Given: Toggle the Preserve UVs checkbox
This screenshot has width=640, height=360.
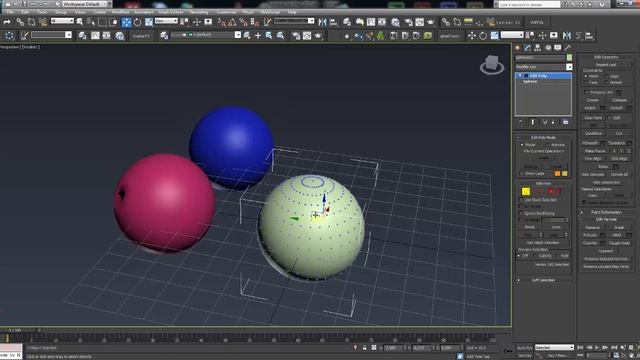Looking at the screenshot, I should [587, 92].
